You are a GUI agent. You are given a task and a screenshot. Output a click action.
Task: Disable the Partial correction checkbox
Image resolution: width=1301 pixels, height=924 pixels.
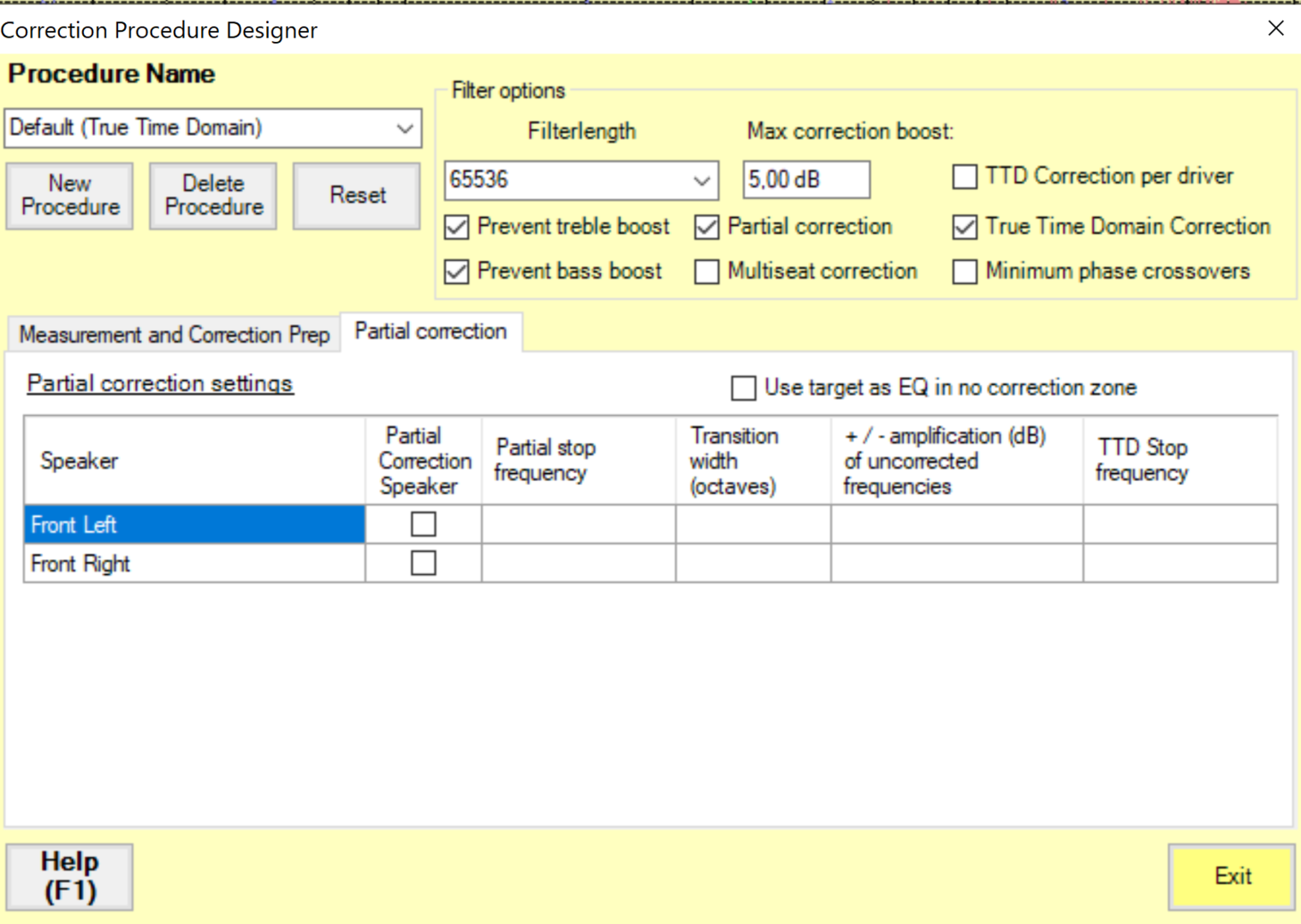707,228
